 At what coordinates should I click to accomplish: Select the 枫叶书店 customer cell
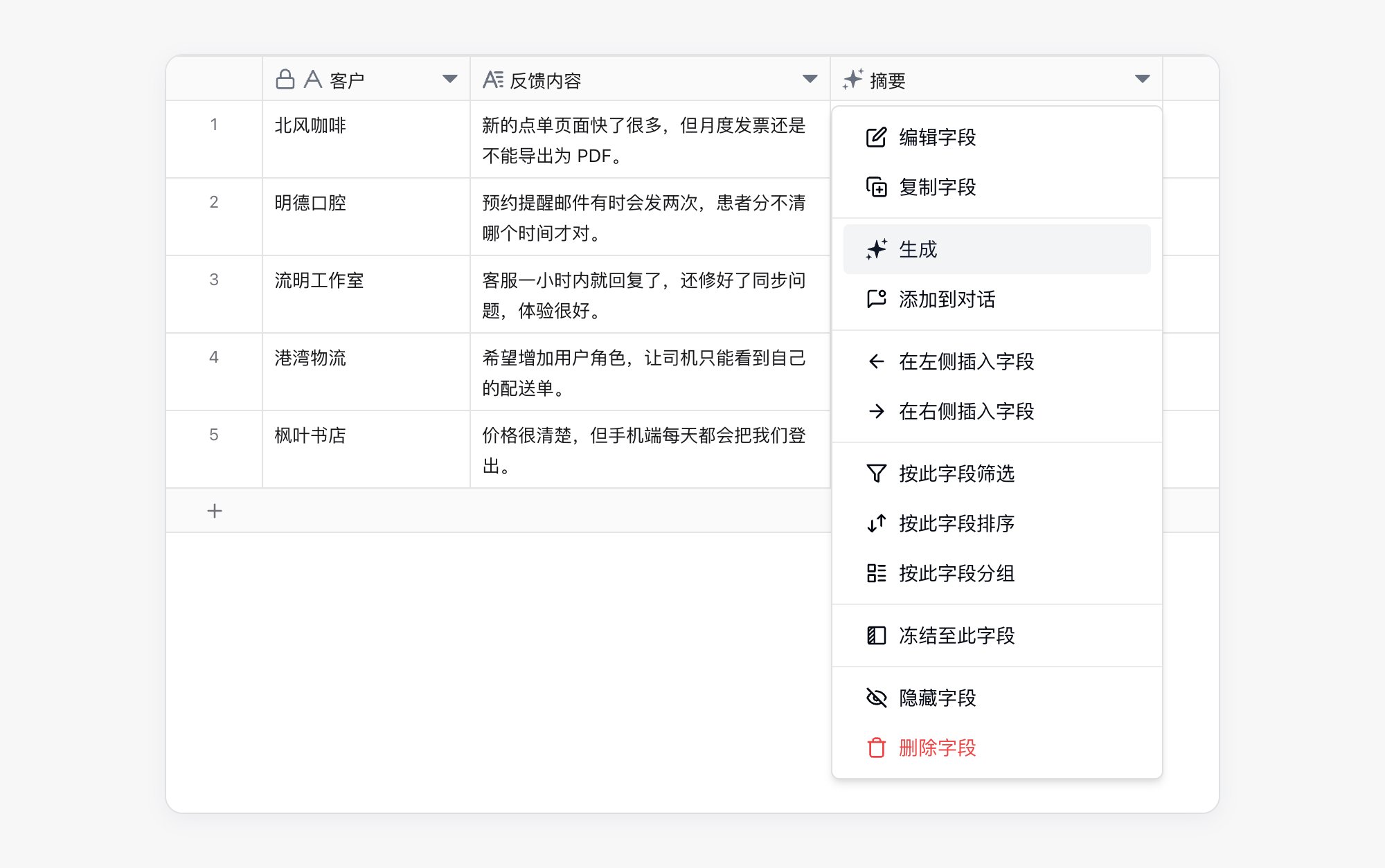click(366, 449)
